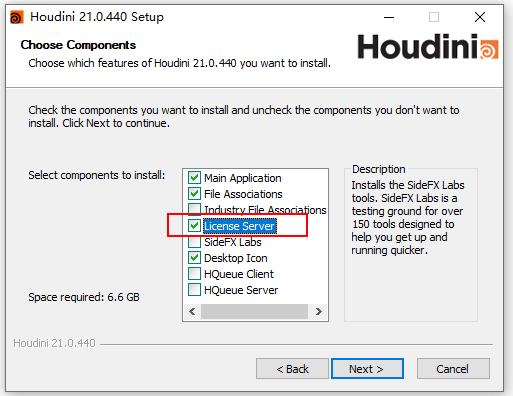Click the Houdini swirl logo in header

click(489, 49)
